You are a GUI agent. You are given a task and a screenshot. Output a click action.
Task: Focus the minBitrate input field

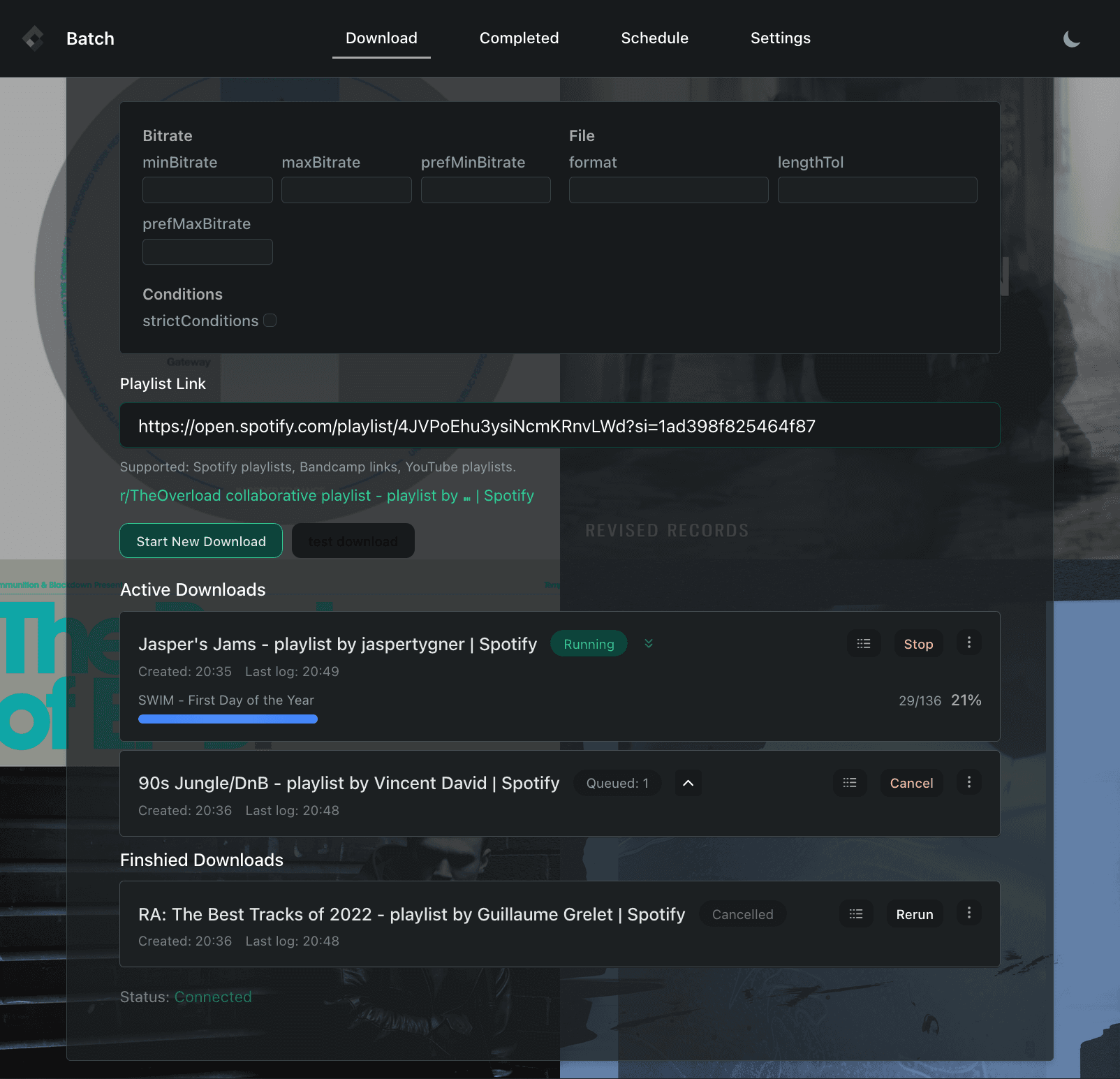point(207,190)
